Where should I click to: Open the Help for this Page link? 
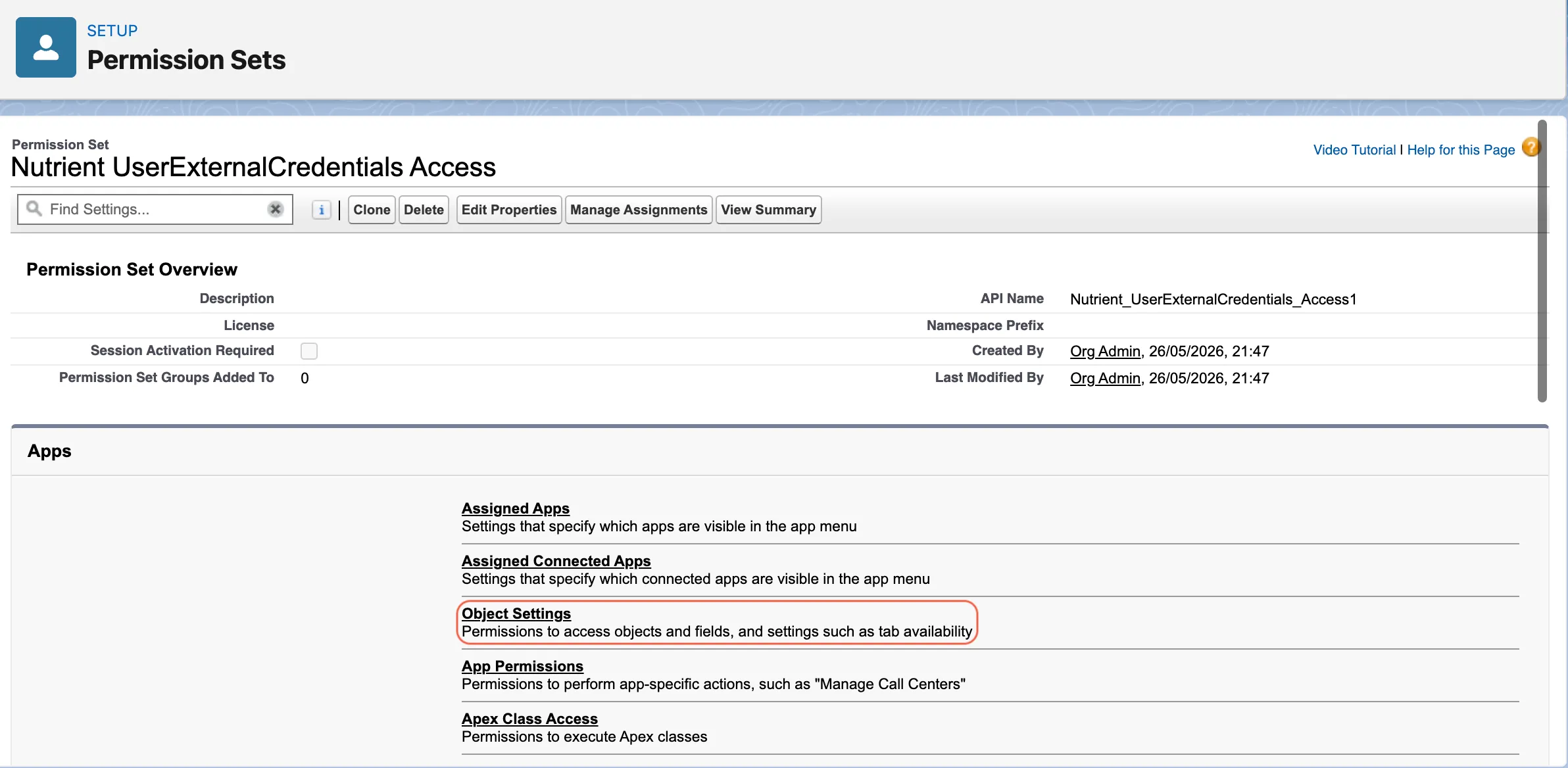tap(1461, 150)
